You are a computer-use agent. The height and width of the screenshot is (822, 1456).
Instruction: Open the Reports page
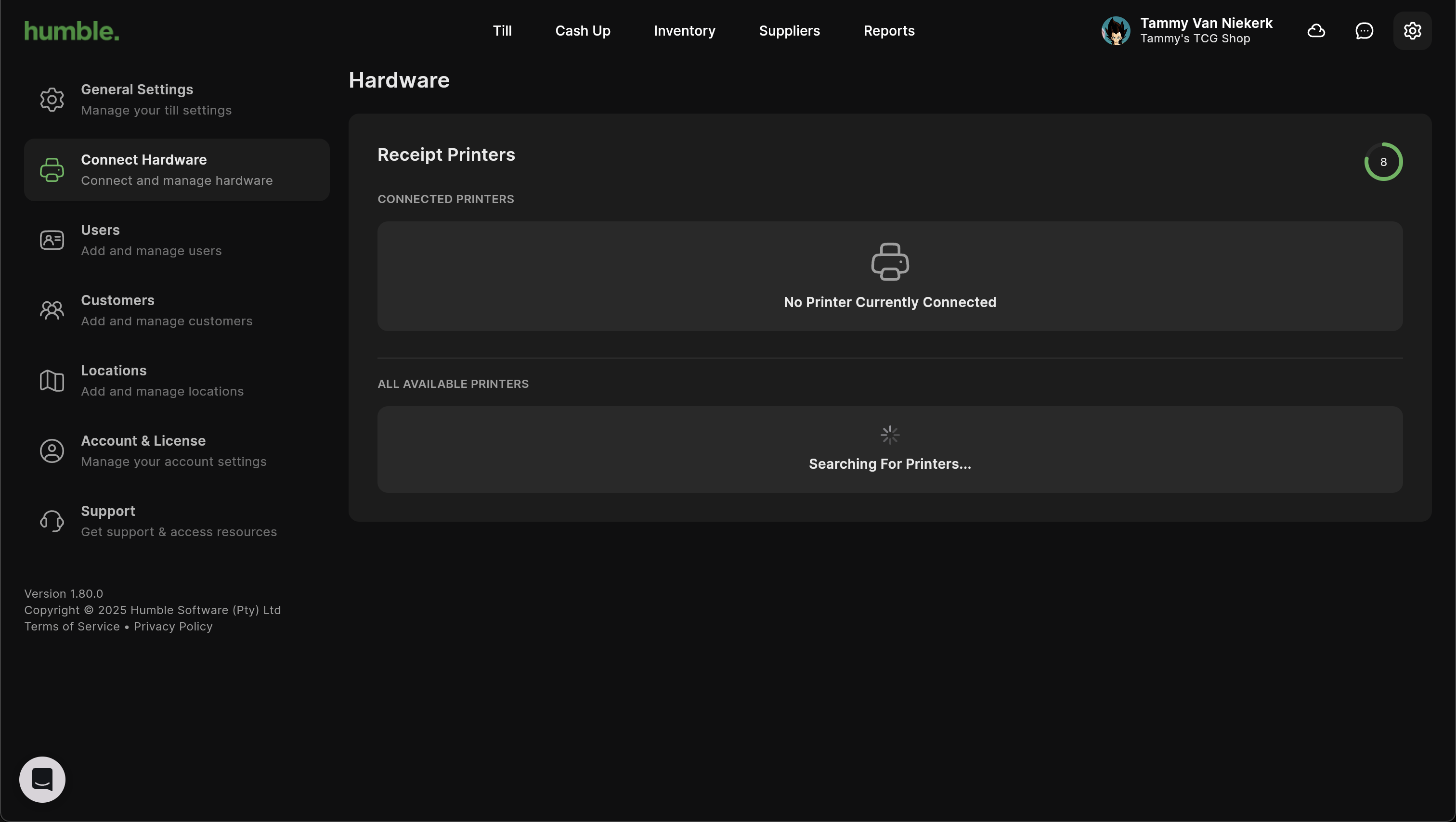[x=888, y=30]
